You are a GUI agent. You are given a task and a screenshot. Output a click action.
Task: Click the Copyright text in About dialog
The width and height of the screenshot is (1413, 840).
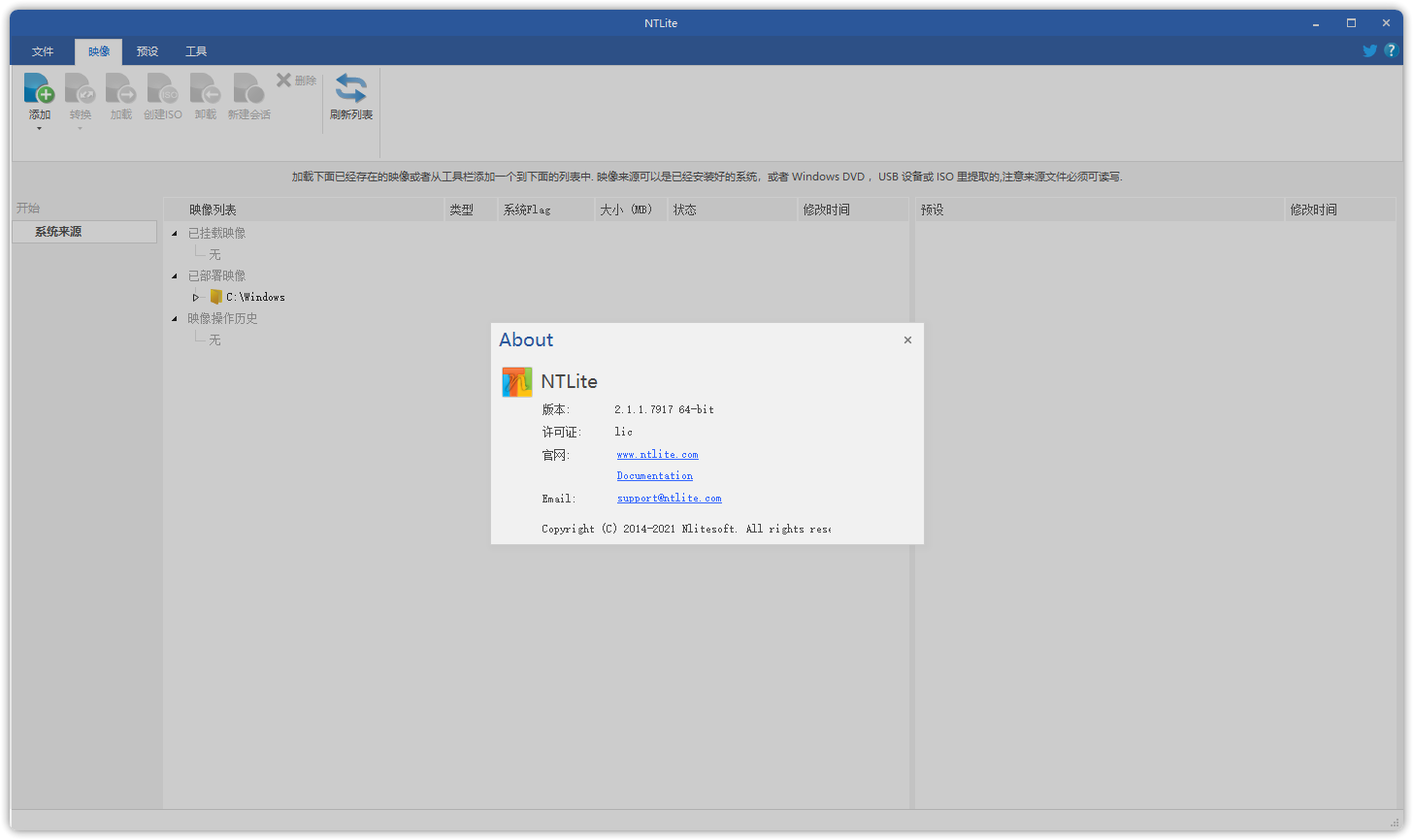tap(685, 530)
